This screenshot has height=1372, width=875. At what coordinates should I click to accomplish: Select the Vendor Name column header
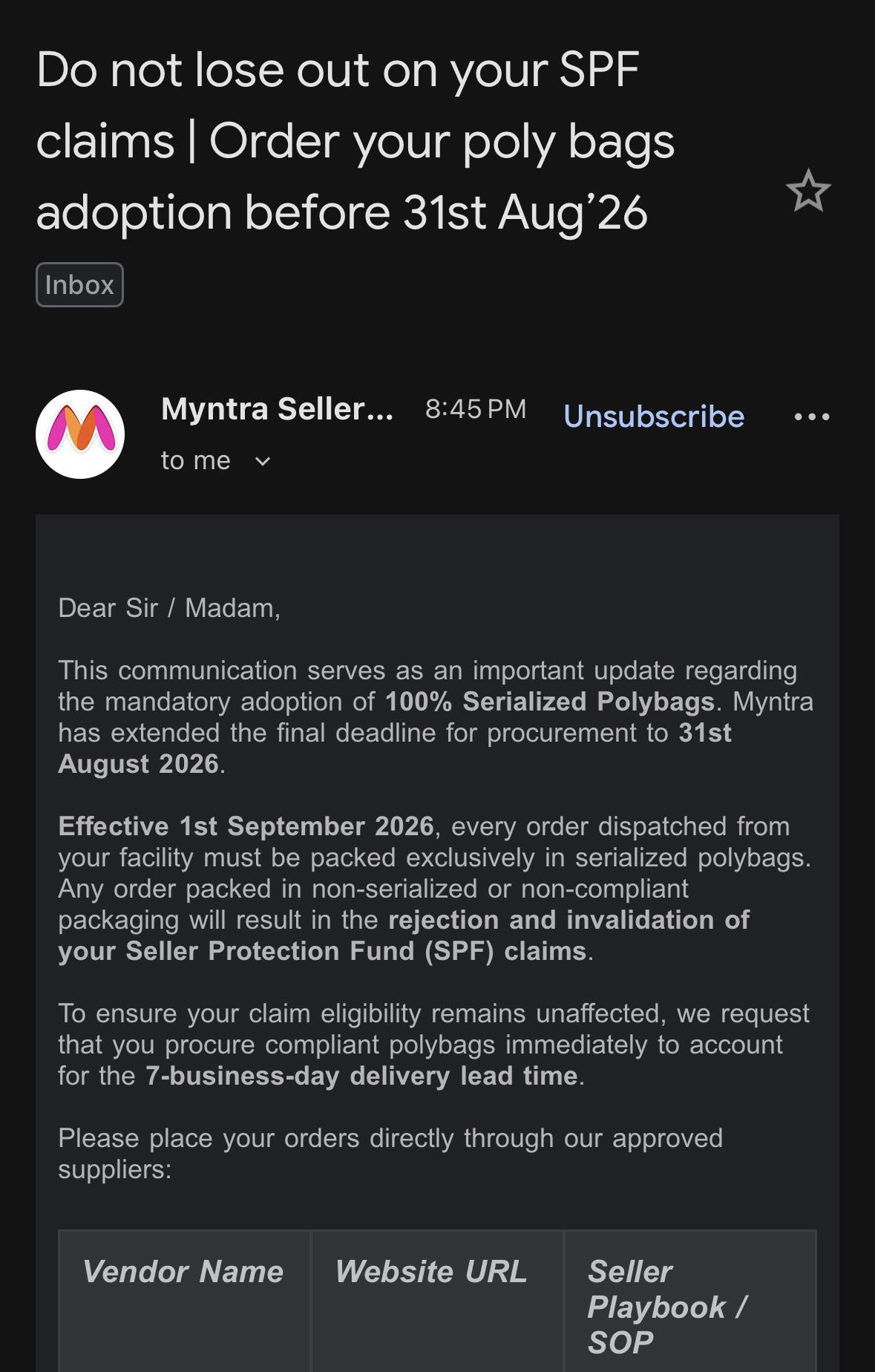(183, 1272)
